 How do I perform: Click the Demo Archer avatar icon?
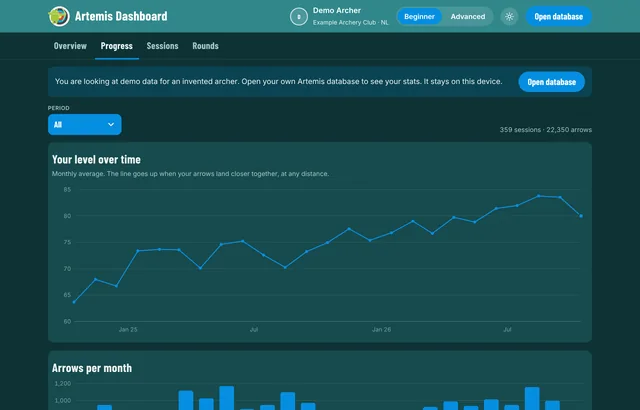point(299,17)
